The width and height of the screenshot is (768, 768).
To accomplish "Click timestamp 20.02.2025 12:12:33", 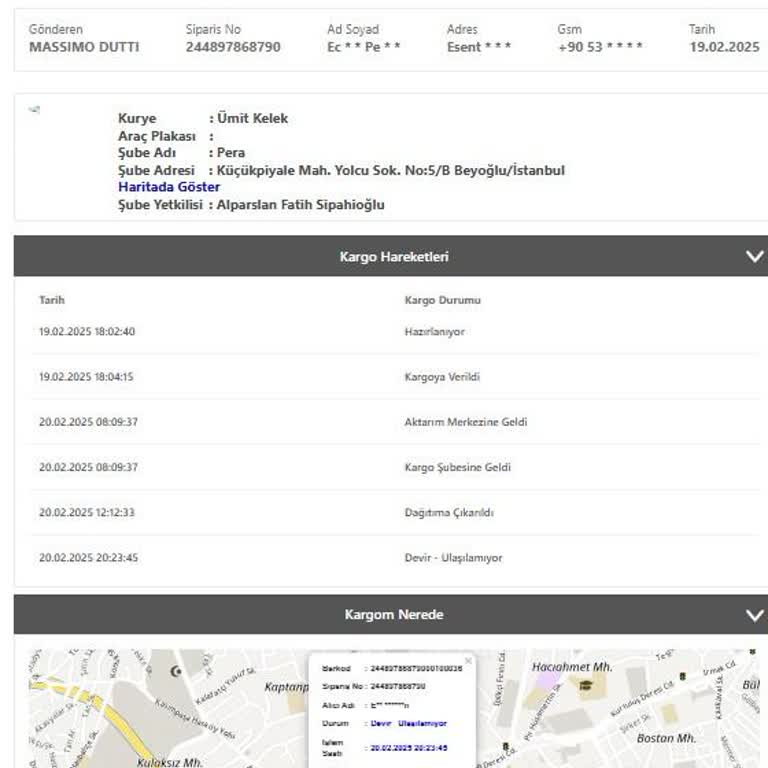I will [87, 512].
